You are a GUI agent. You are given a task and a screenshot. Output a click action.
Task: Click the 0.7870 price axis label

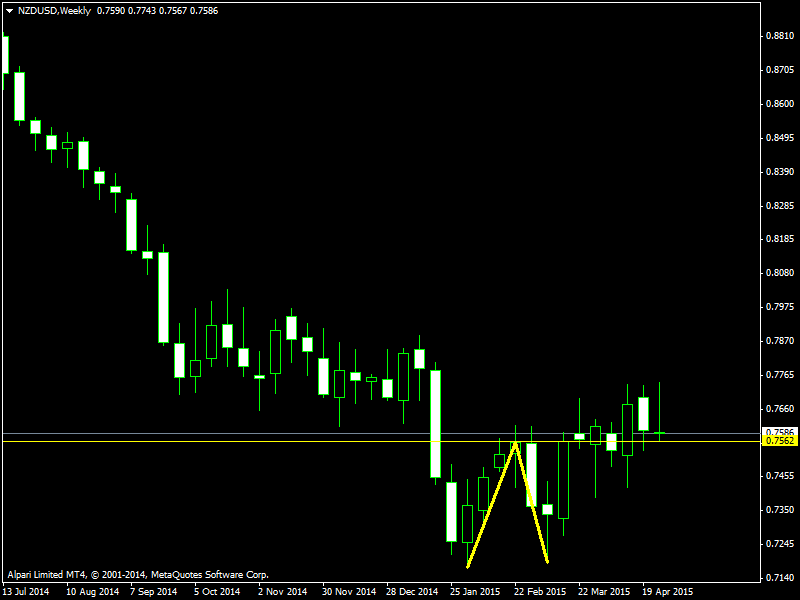click(780, 340)
